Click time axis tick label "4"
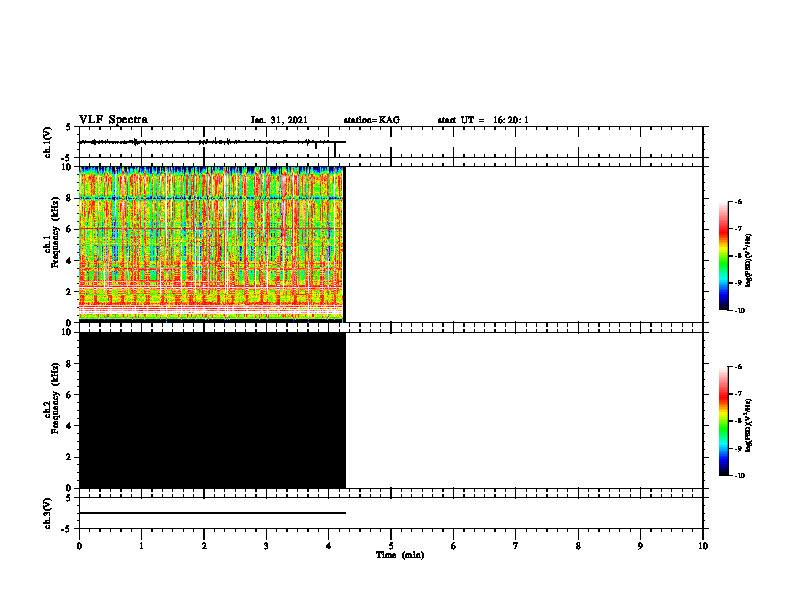 point(329,546)
